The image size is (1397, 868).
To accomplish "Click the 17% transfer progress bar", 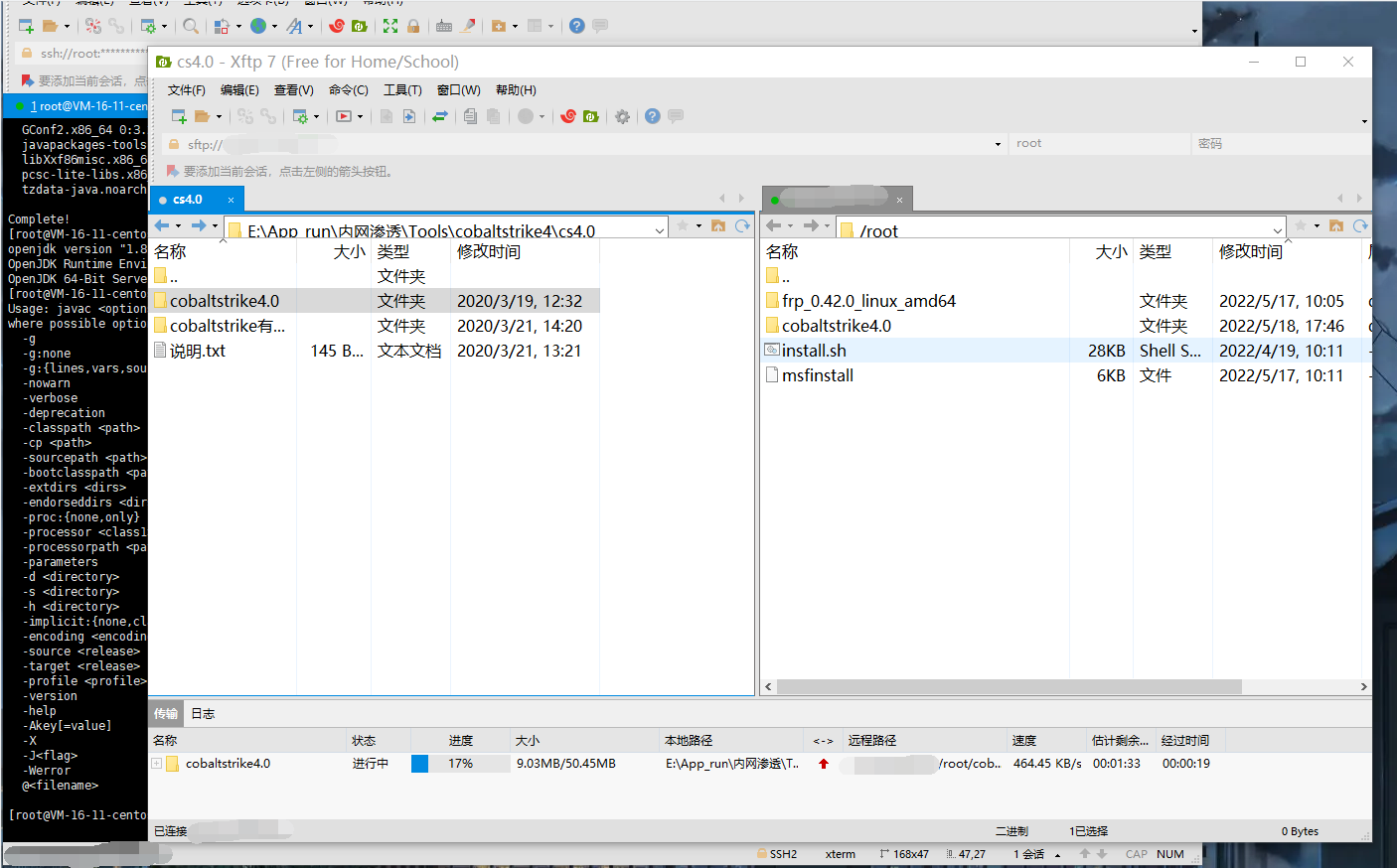I will pyautogui.click(x=461, y=764).
